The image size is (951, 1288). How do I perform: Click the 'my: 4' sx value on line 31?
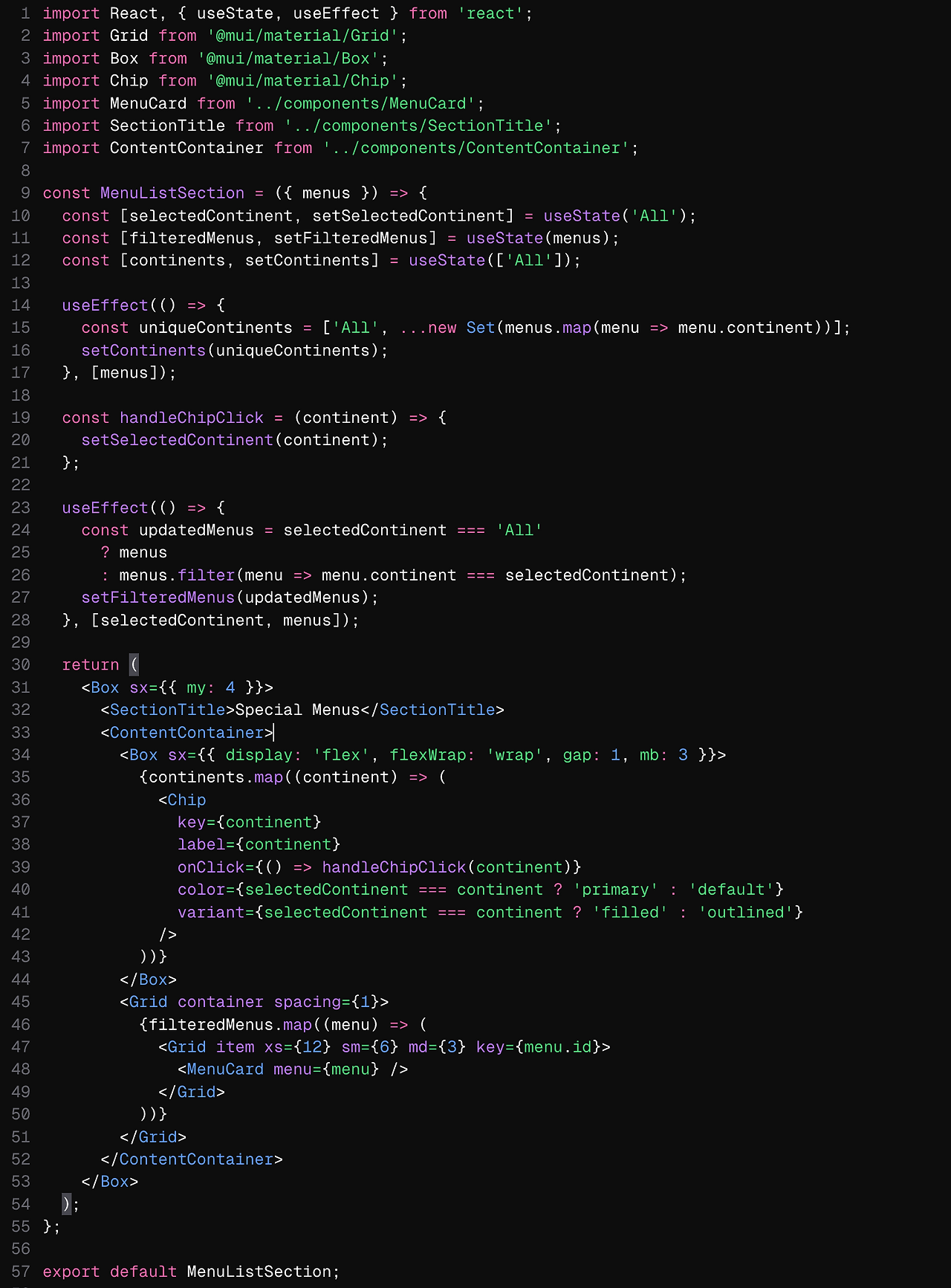(211, 687)
